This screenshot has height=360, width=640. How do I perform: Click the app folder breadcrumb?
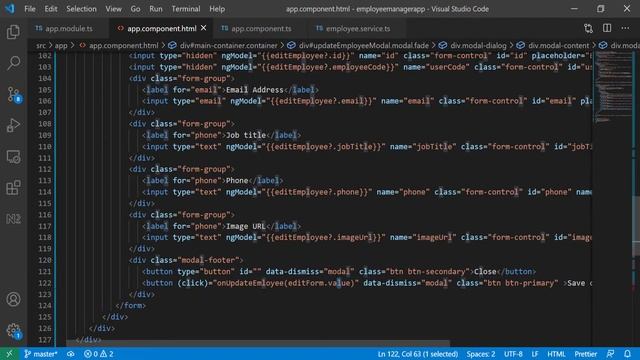61,45
